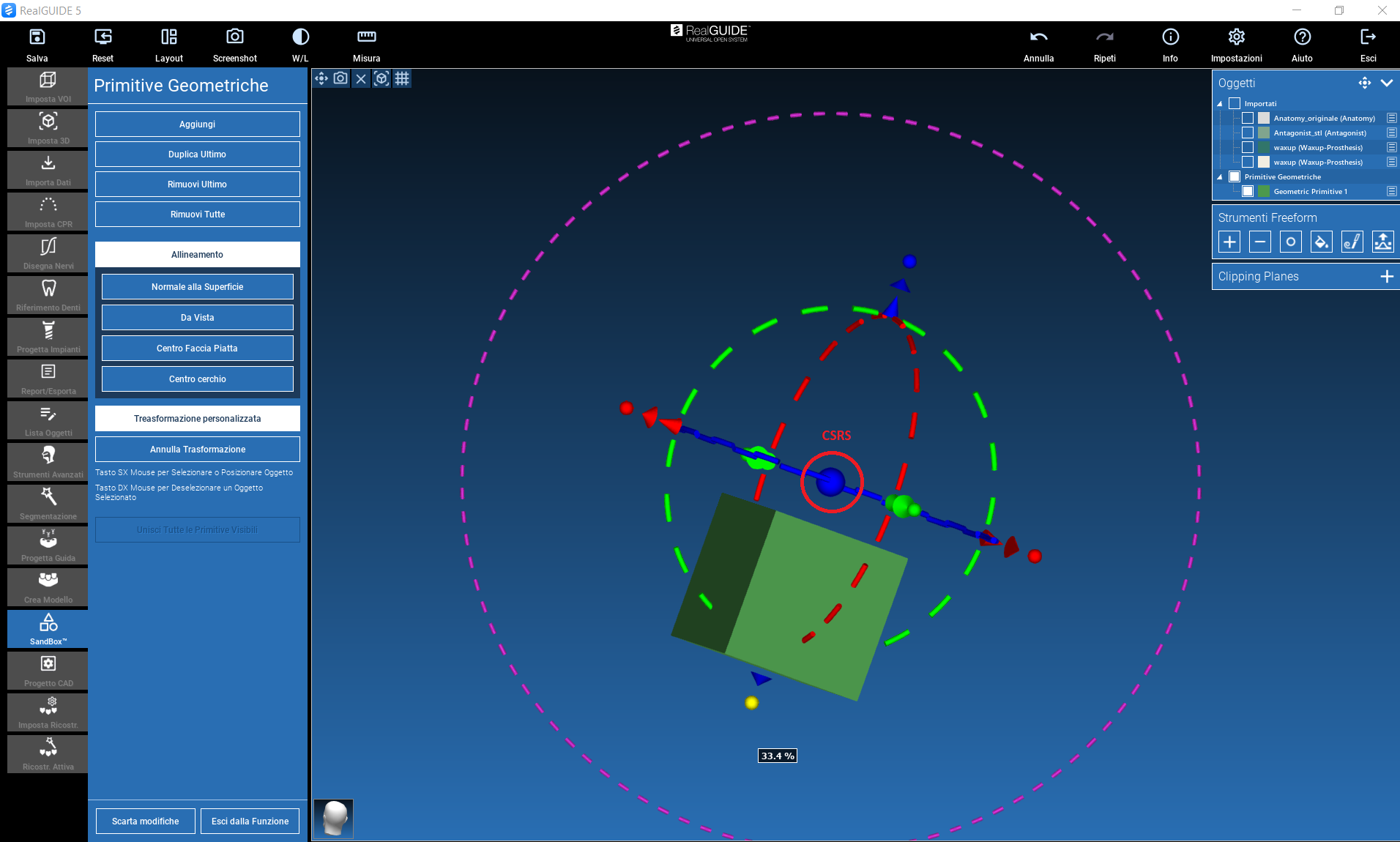The image size is (1400, 842).
Task: Toggle the Anatomy_originale visibility checkbox
Action: (1248, 119)
